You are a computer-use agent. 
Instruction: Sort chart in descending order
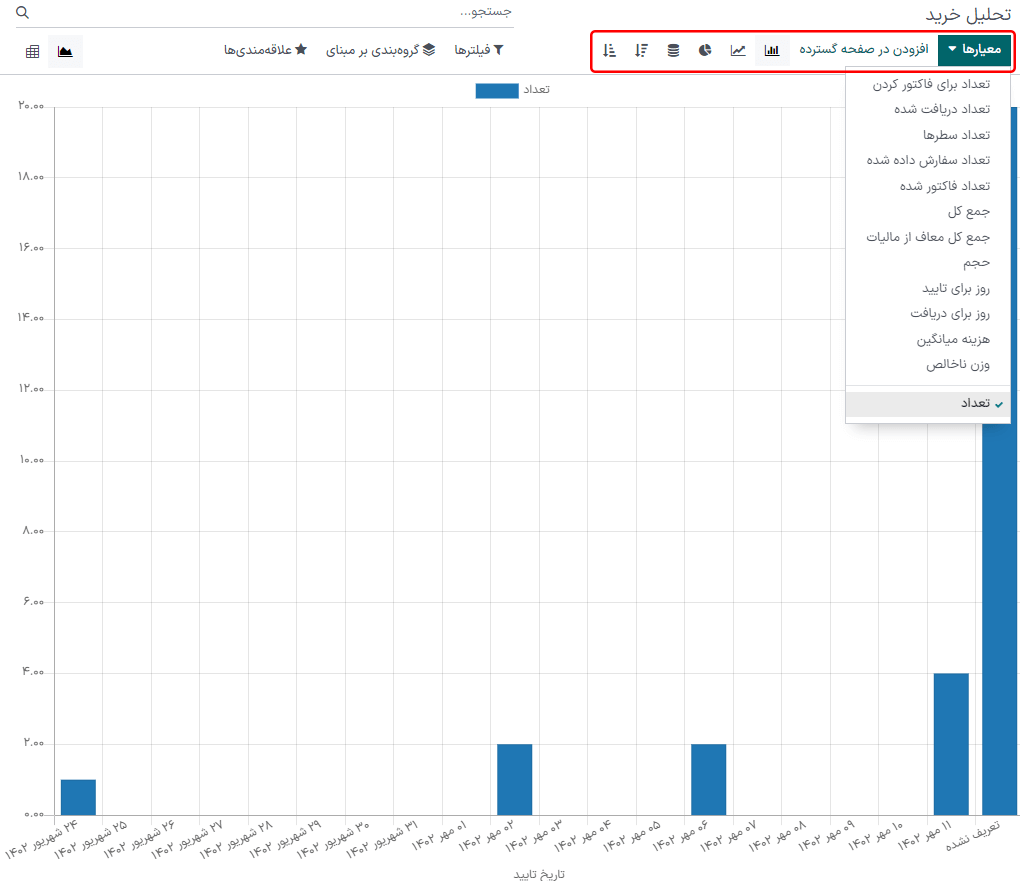click(x=641, y=50)
